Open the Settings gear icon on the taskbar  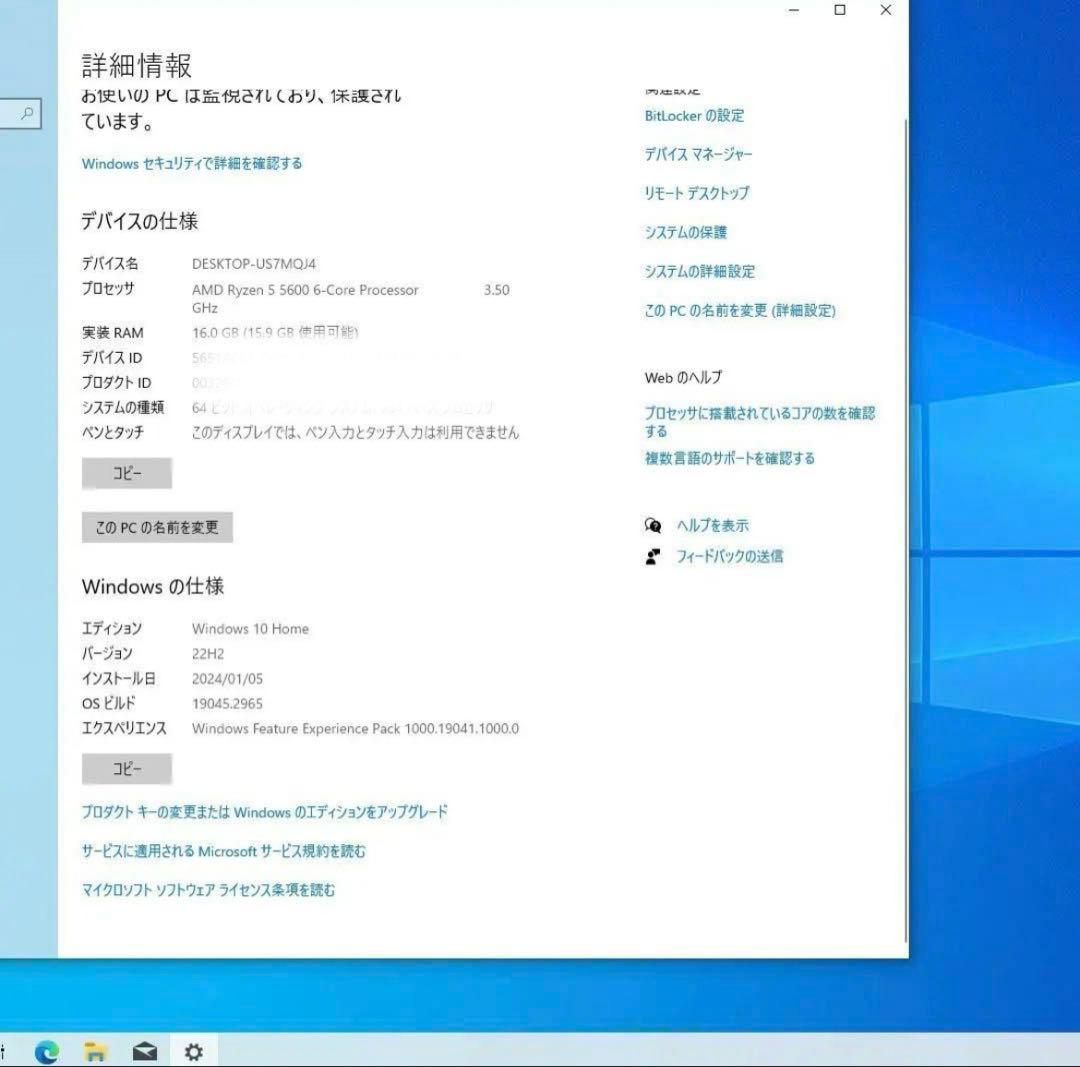[x=193, y=1052]
